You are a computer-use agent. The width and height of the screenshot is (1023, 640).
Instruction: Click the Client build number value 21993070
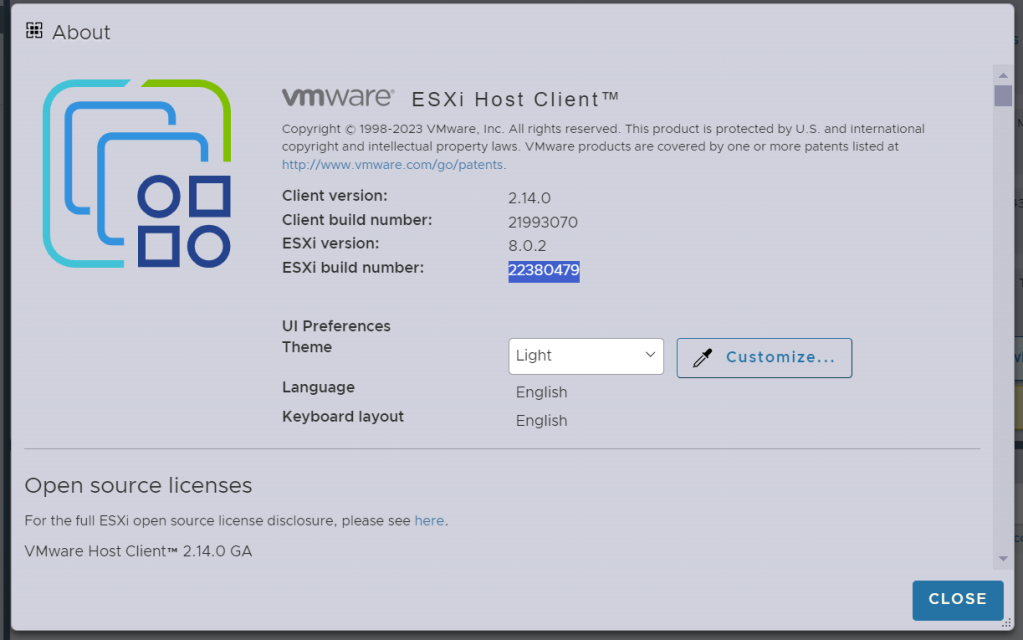coord(541,221)
